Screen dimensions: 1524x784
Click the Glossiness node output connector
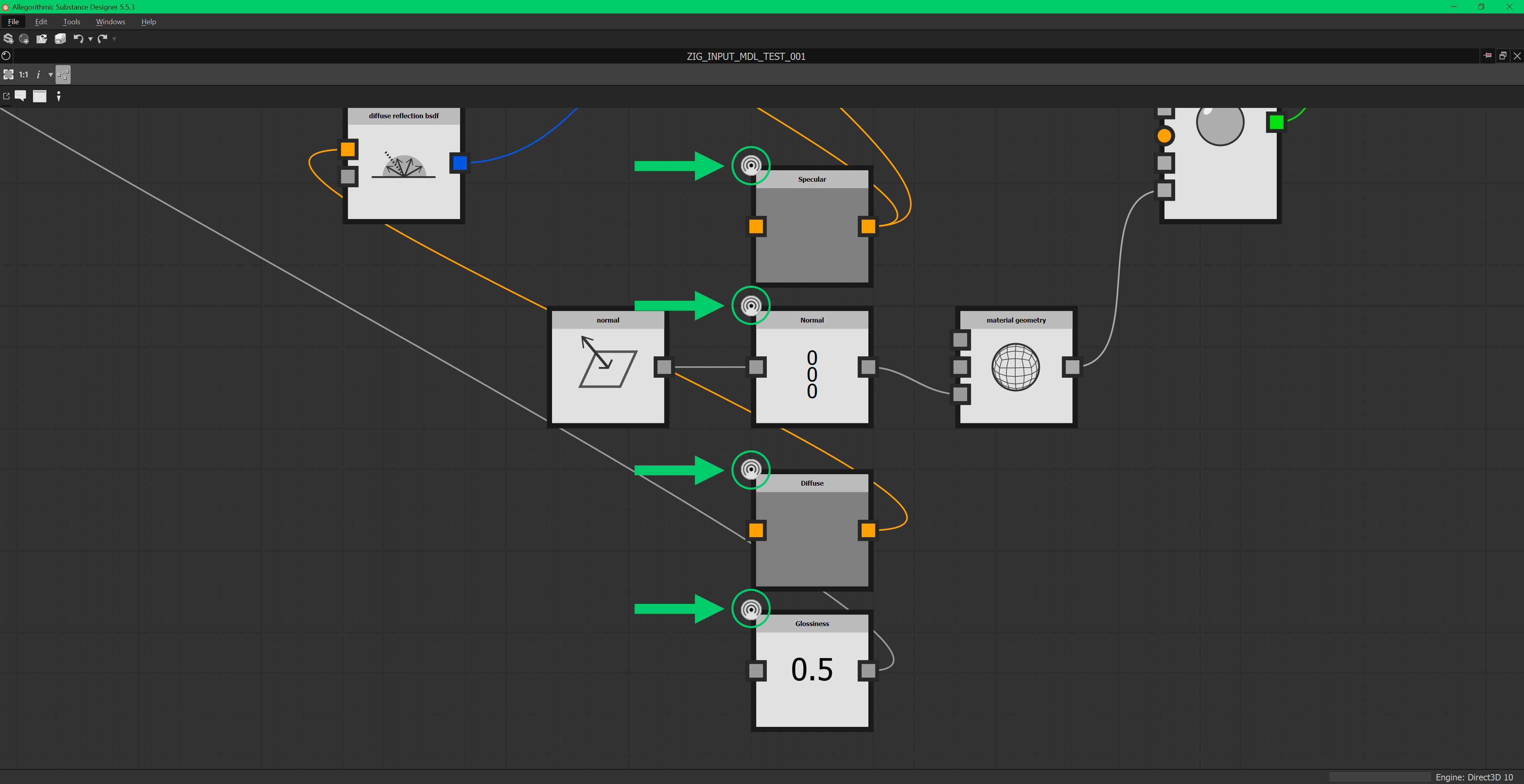(x=868, y=671)
